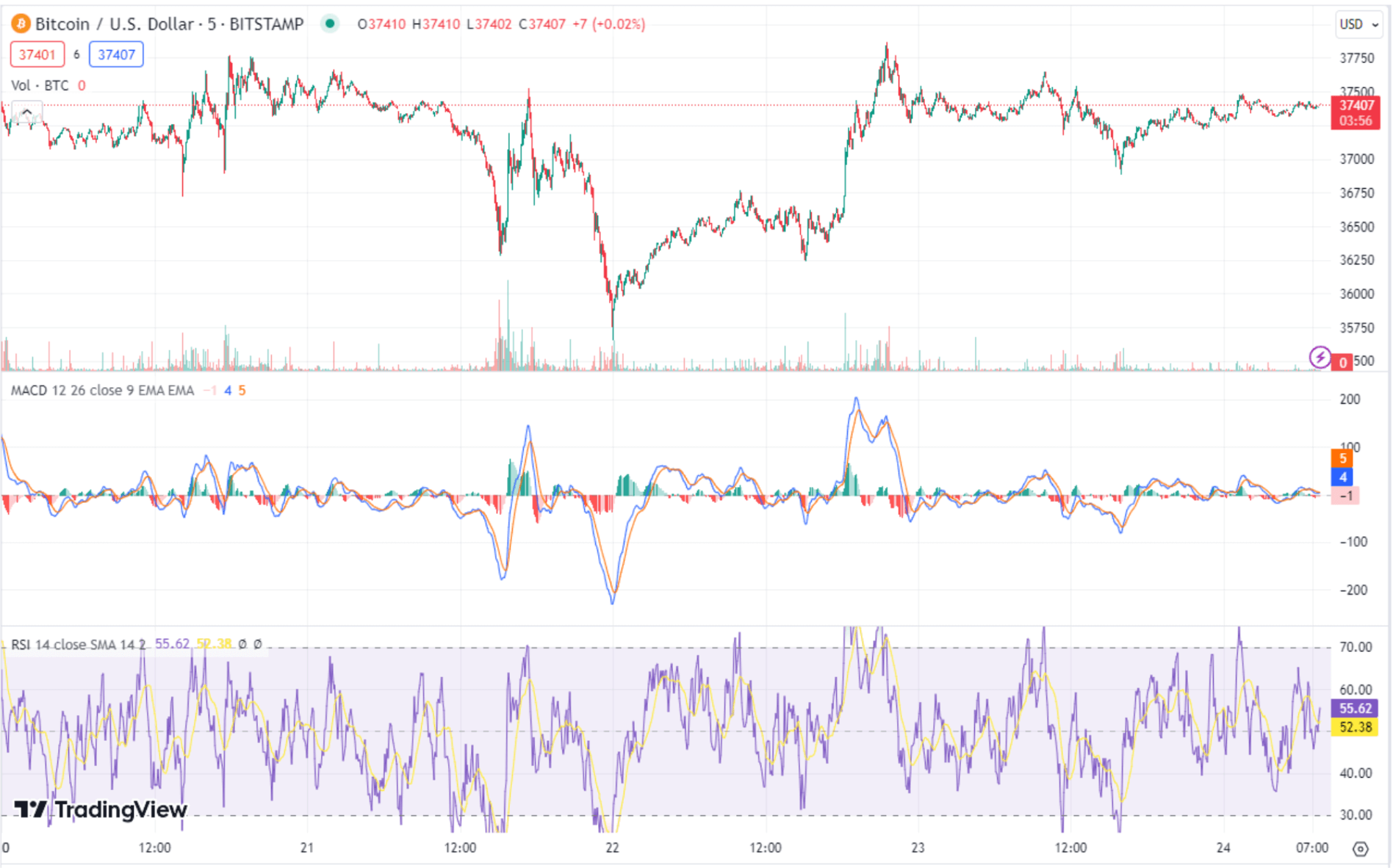Viewport: 1393px width, 868px height.
Task: Click the Vol · BTC legend label
Action: click(x=39, y=85)
